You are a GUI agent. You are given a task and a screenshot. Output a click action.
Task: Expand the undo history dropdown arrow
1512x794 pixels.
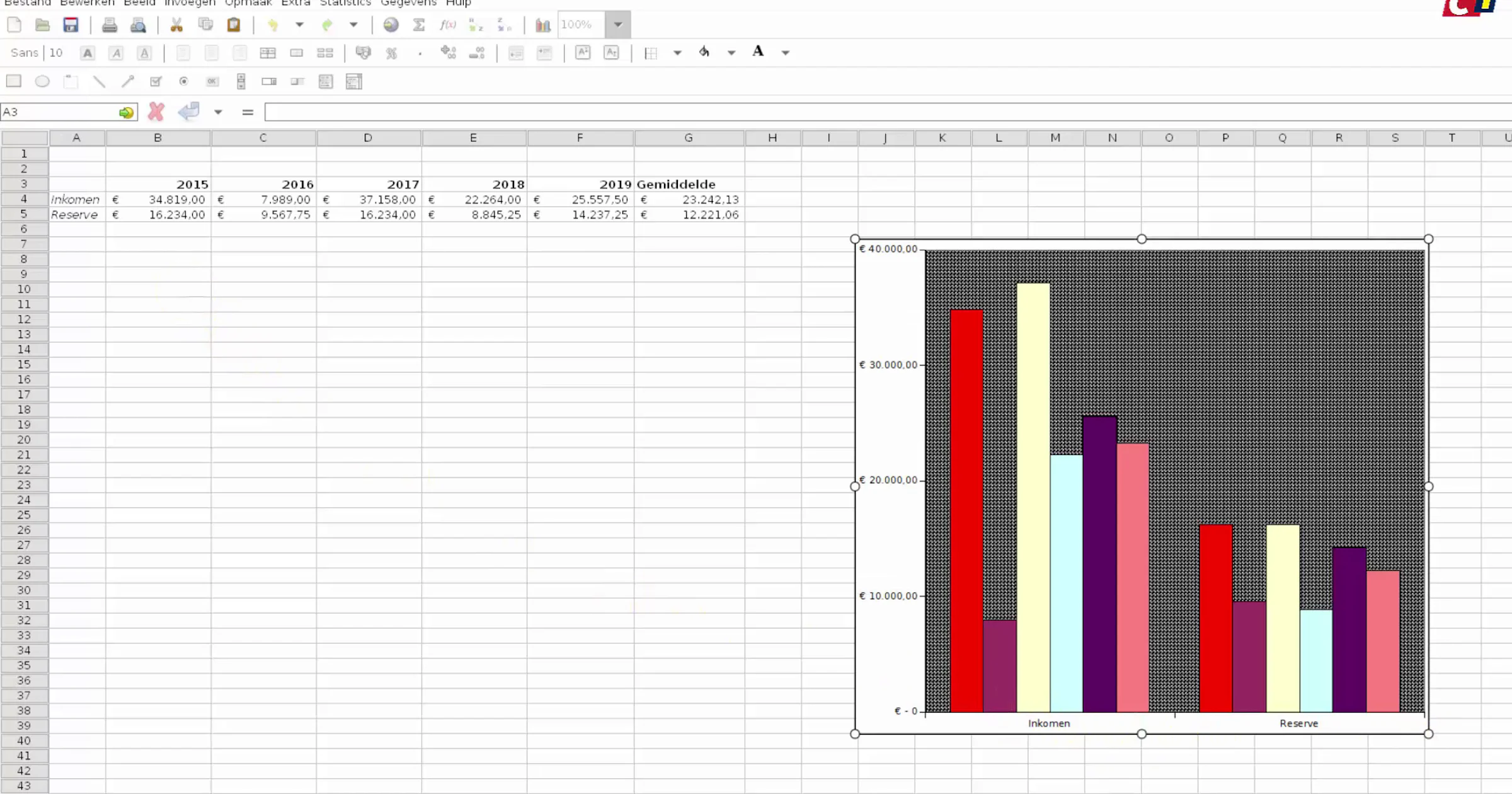(x=299, y=25)
